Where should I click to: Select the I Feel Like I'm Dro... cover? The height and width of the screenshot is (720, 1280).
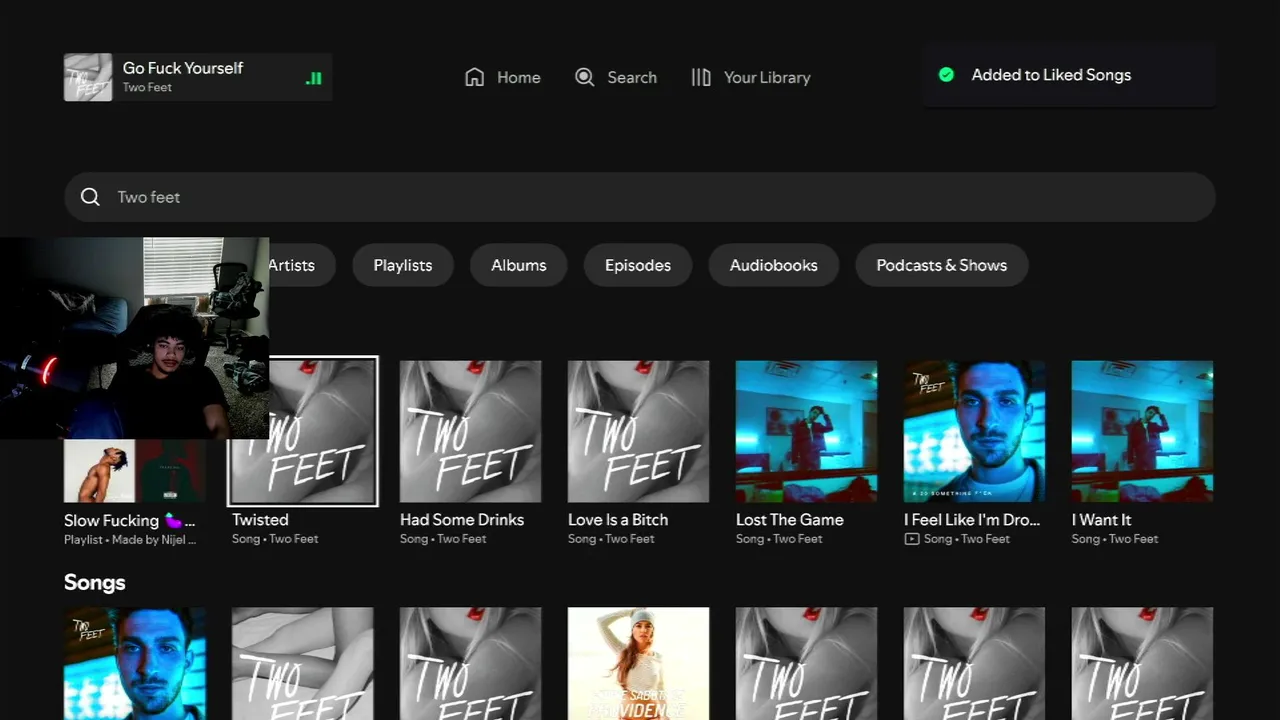click(x=975, y=431)
